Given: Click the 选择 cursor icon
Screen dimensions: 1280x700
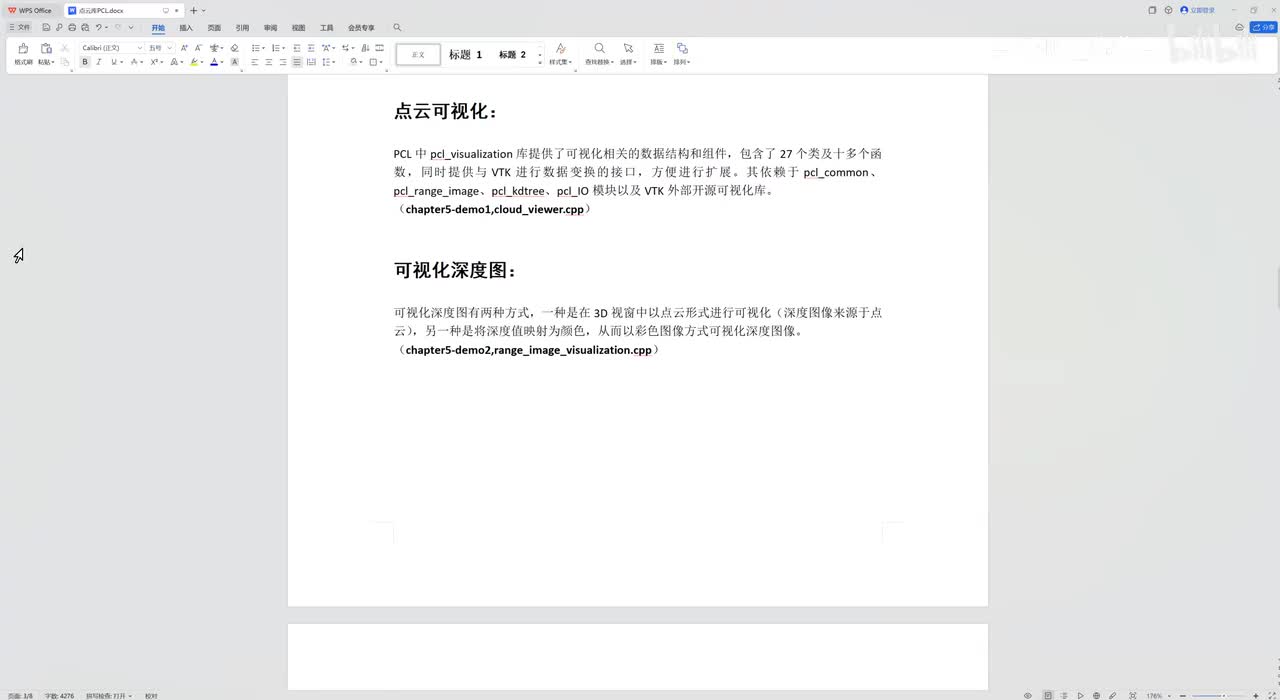Looking at the screenshot, I should point(628,48).
